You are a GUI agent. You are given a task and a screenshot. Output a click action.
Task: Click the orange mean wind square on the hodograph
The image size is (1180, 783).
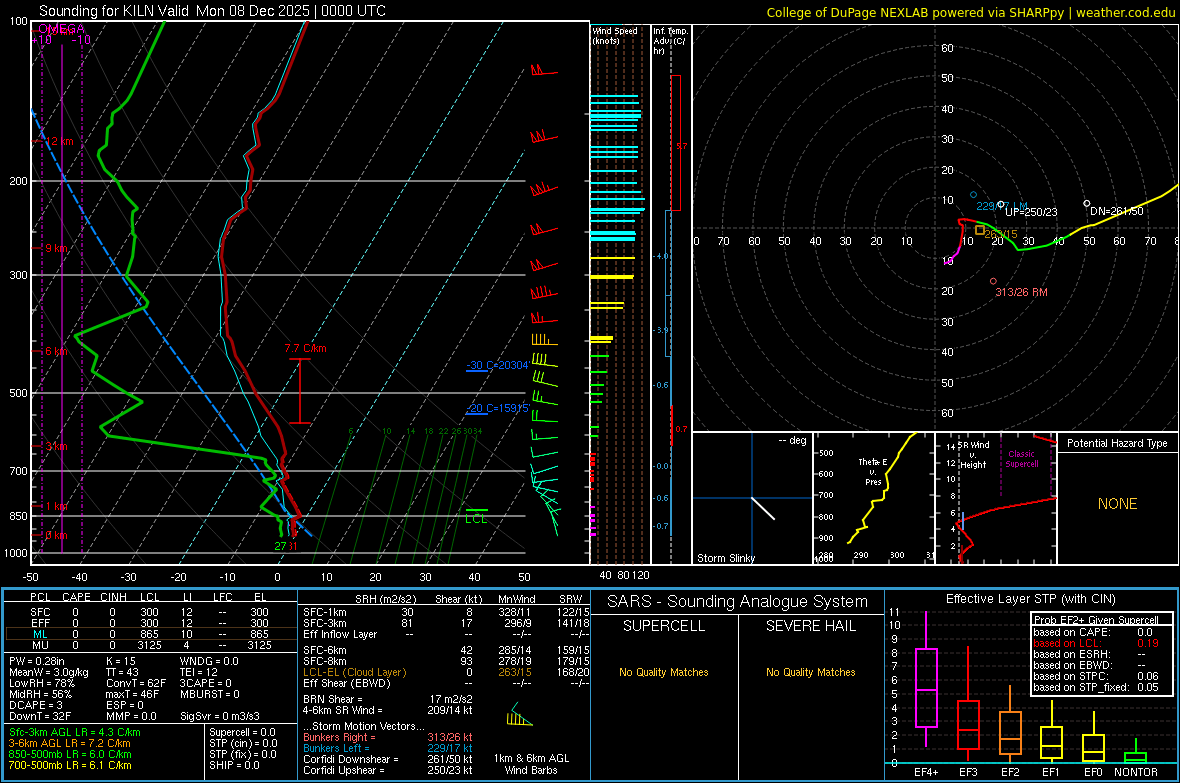[x=980, y=230]
